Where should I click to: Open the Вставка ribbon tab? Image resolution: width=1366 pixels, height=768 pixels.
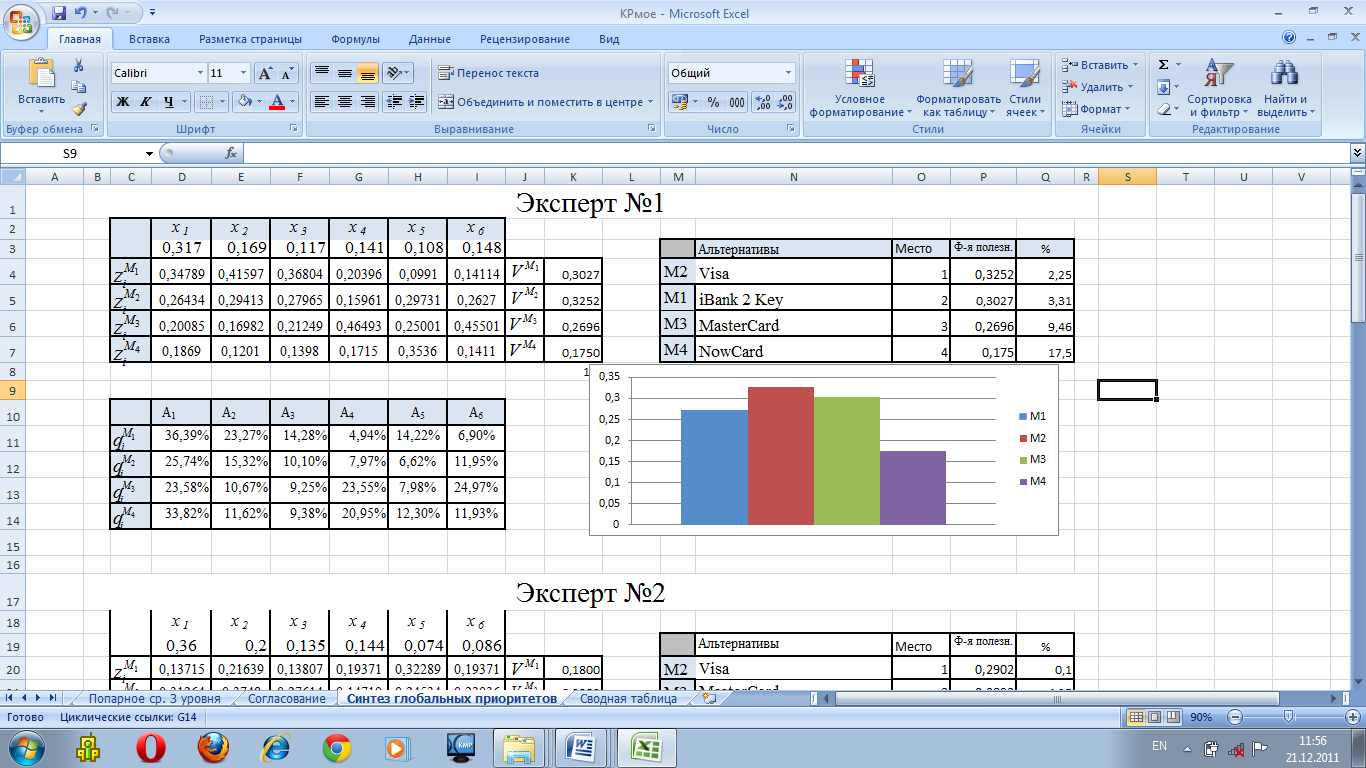[149, 39]
